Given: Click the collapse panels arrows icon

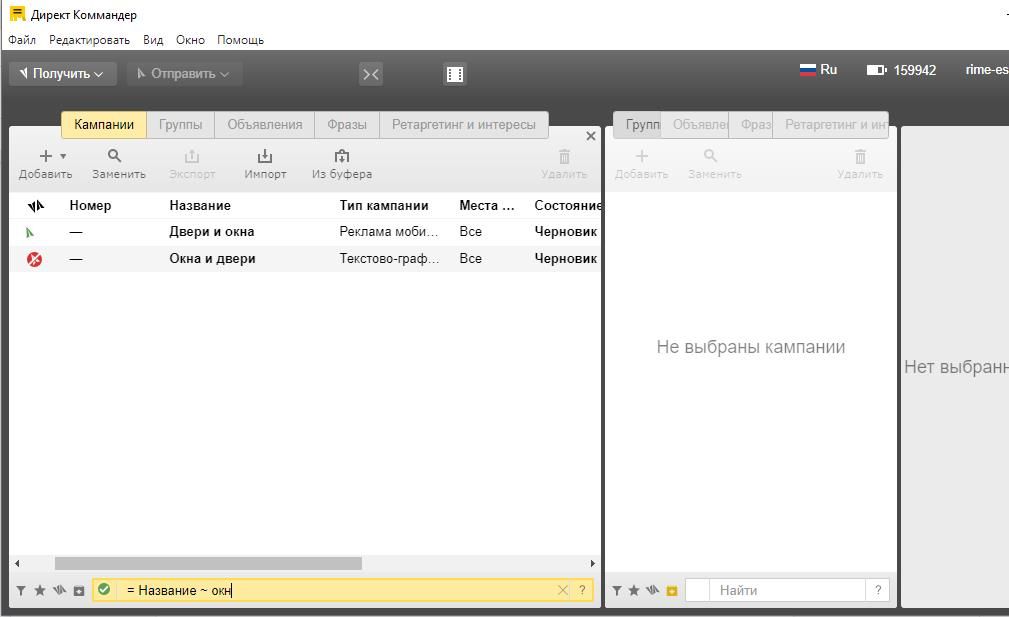Looking at the screenshot, I should tap(371, 74).
